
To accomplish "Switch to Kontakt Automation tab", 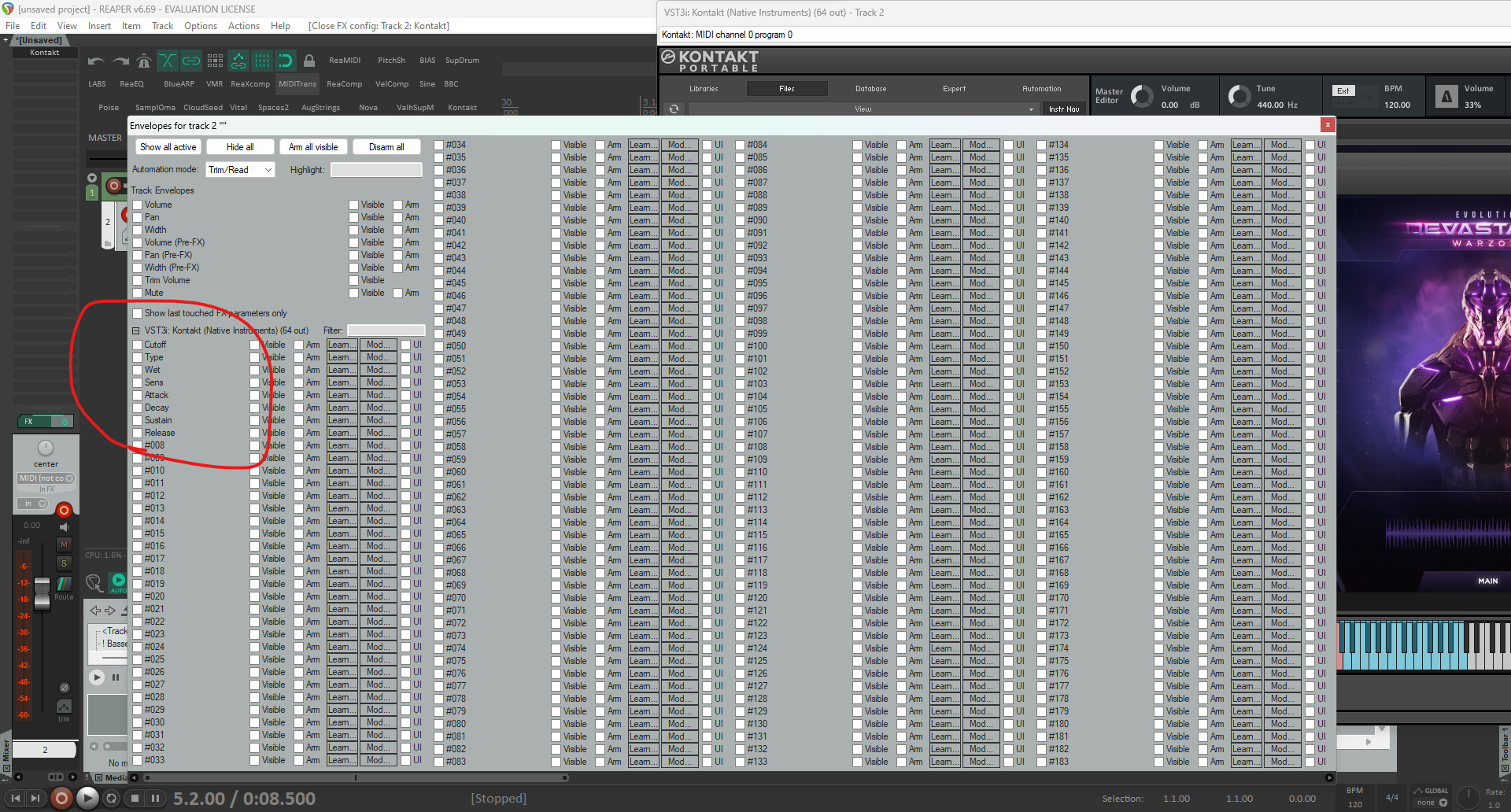I will click(1042, 89).
